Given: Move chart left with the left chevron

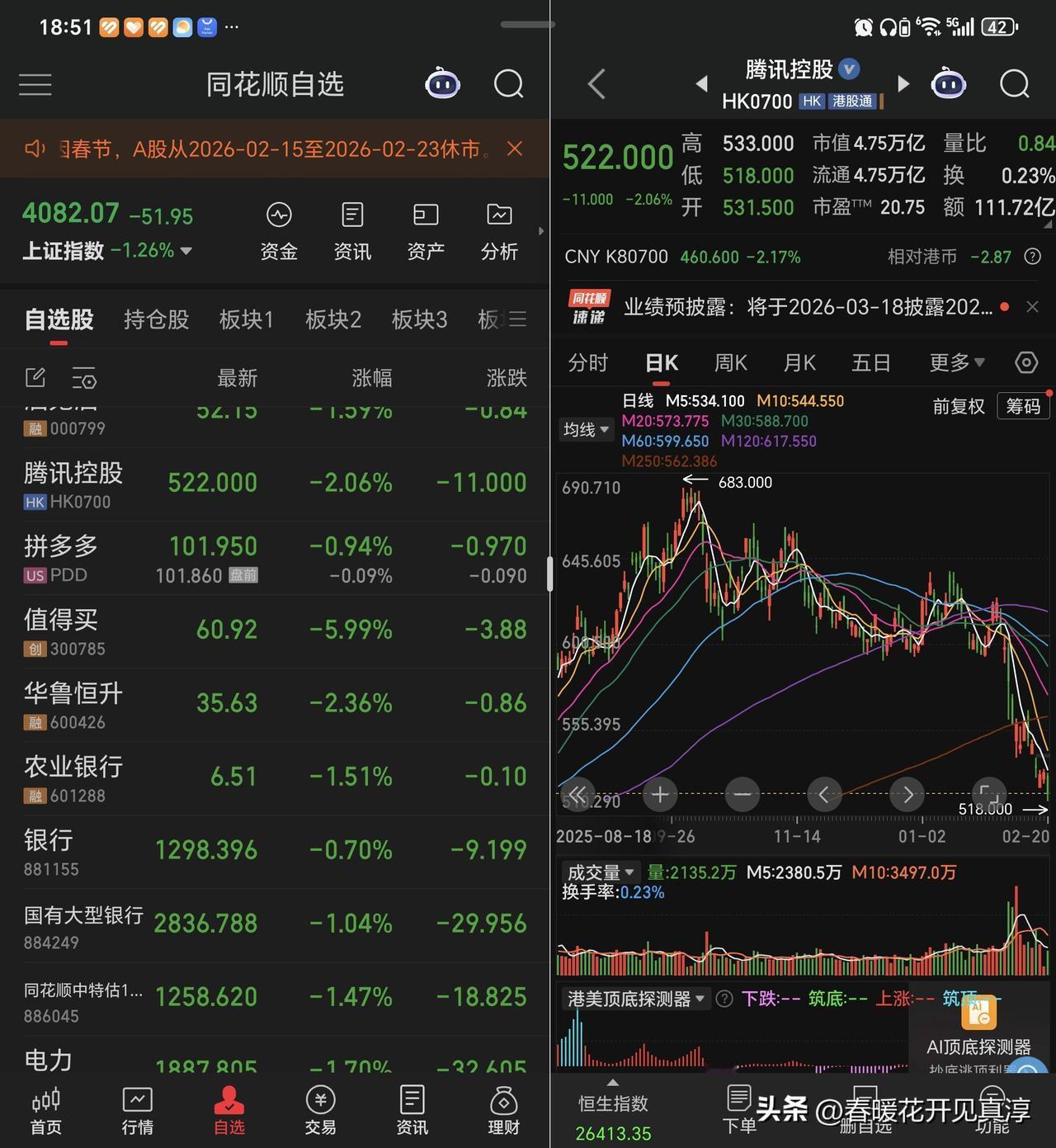Looking at the screenshot, I should [x=824, y=795].
